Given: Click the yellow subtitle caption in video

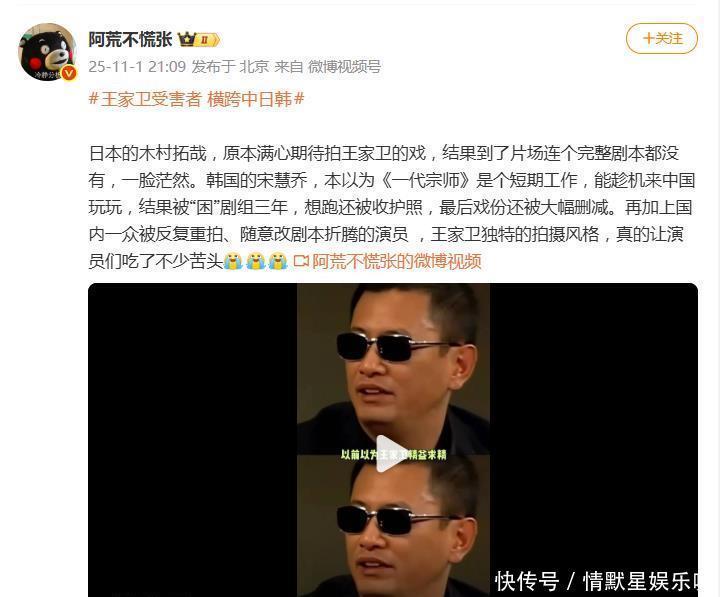Looking at the screenshot, I should 394,455.
